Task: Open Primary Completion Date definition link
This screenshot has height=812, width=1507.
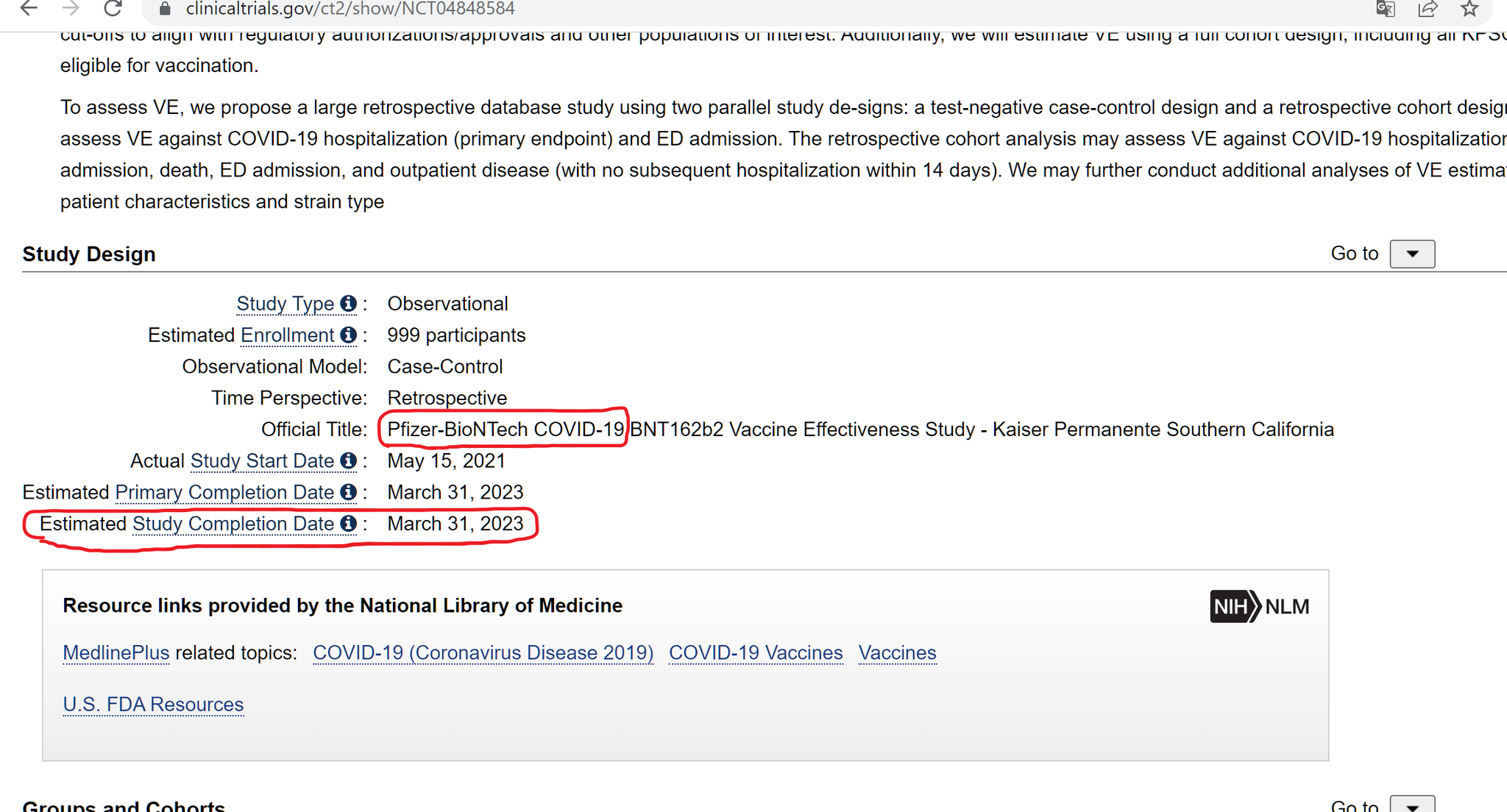Action: [x=224, y=493]
